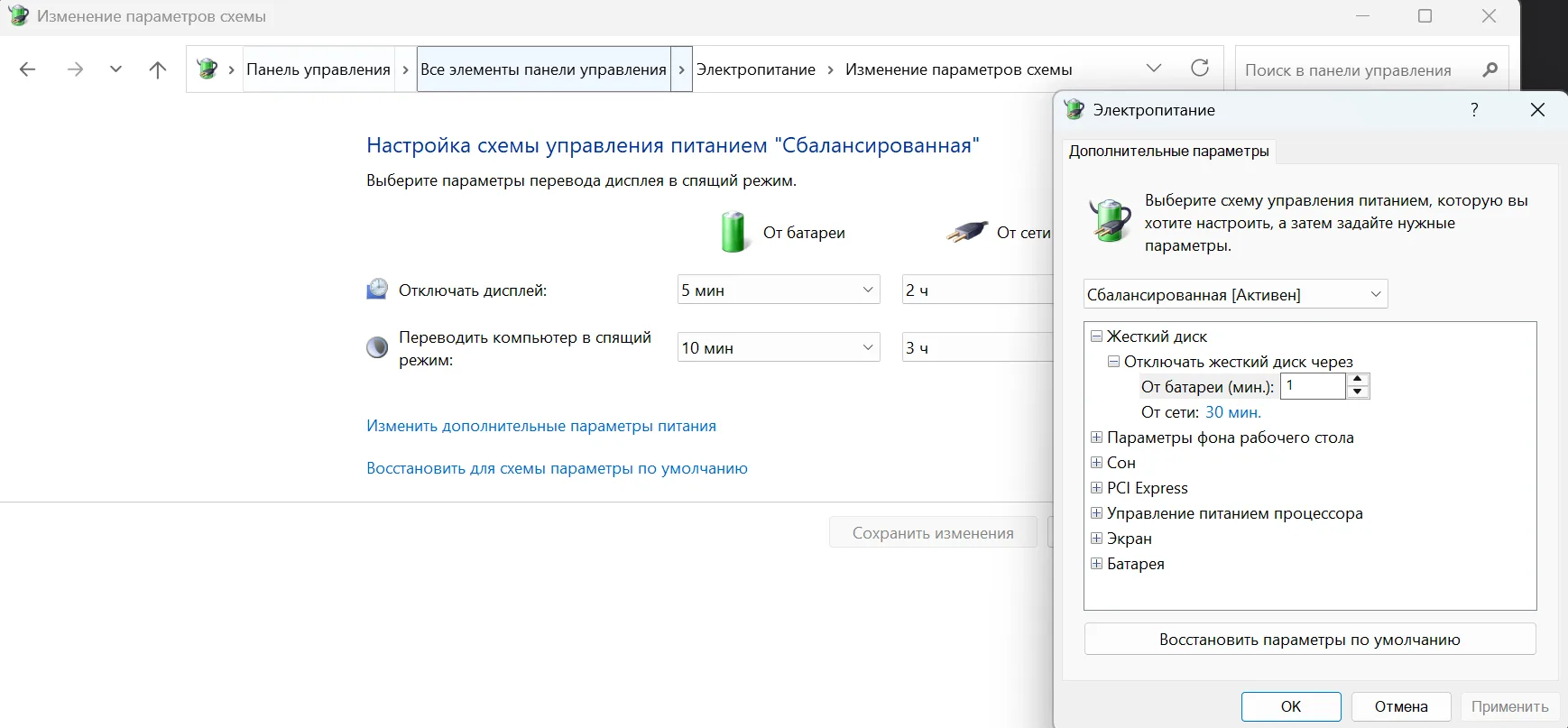Minimize the main window

coord(1362,16)
